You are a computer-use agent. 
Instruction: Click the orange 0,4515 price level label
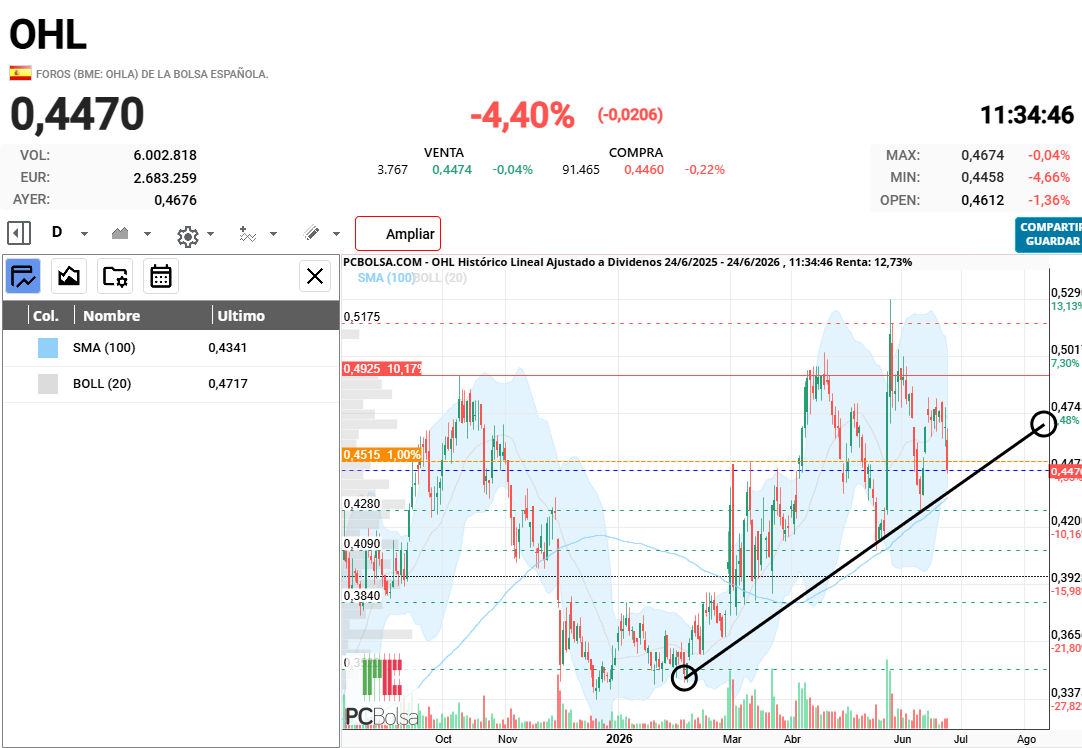tap(382, 455)
